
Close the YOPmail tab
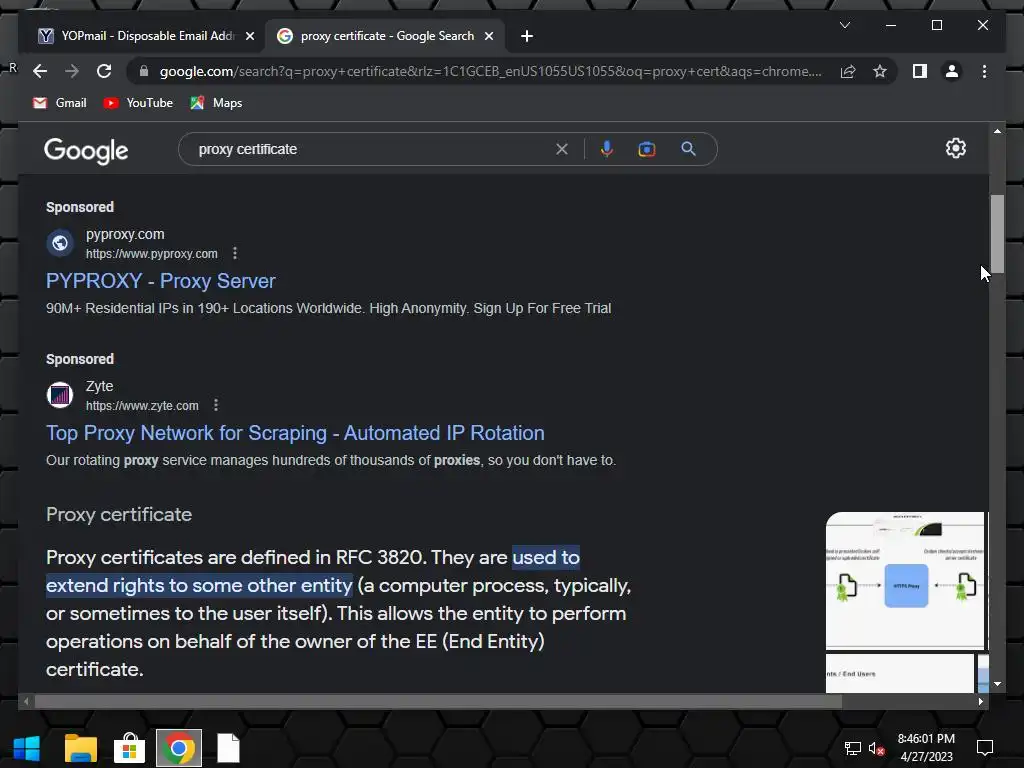(x=249, y=36)
